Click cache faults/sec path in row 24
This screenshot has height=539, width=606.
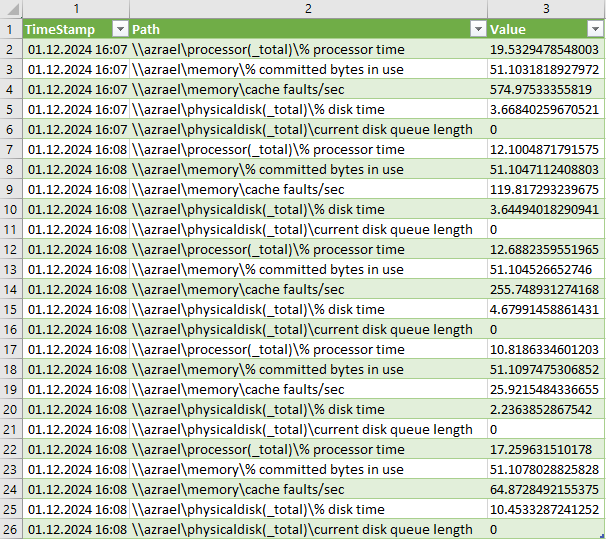(x=238, y=490)
